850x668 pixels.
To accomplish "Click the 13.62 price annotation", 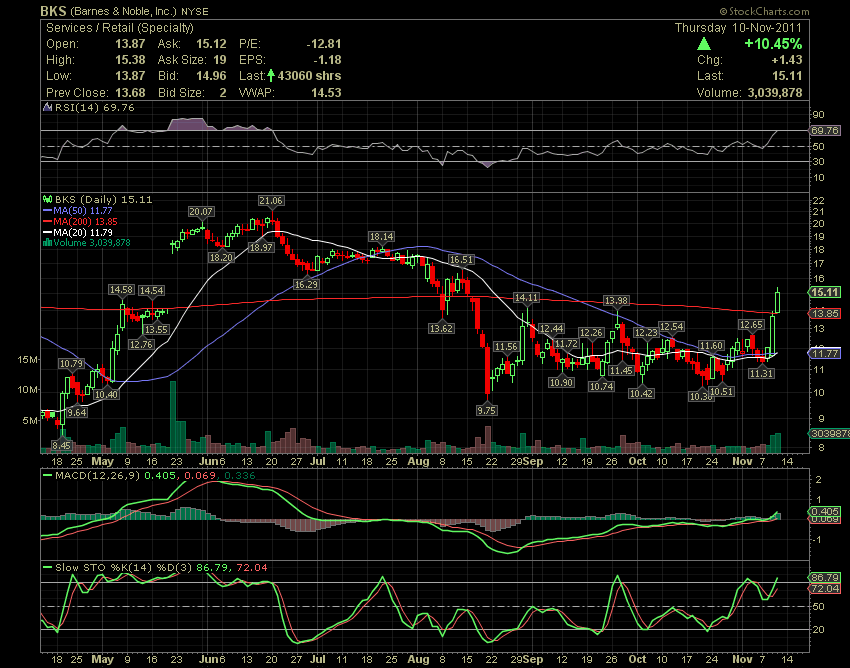I will tap(441, 328).
